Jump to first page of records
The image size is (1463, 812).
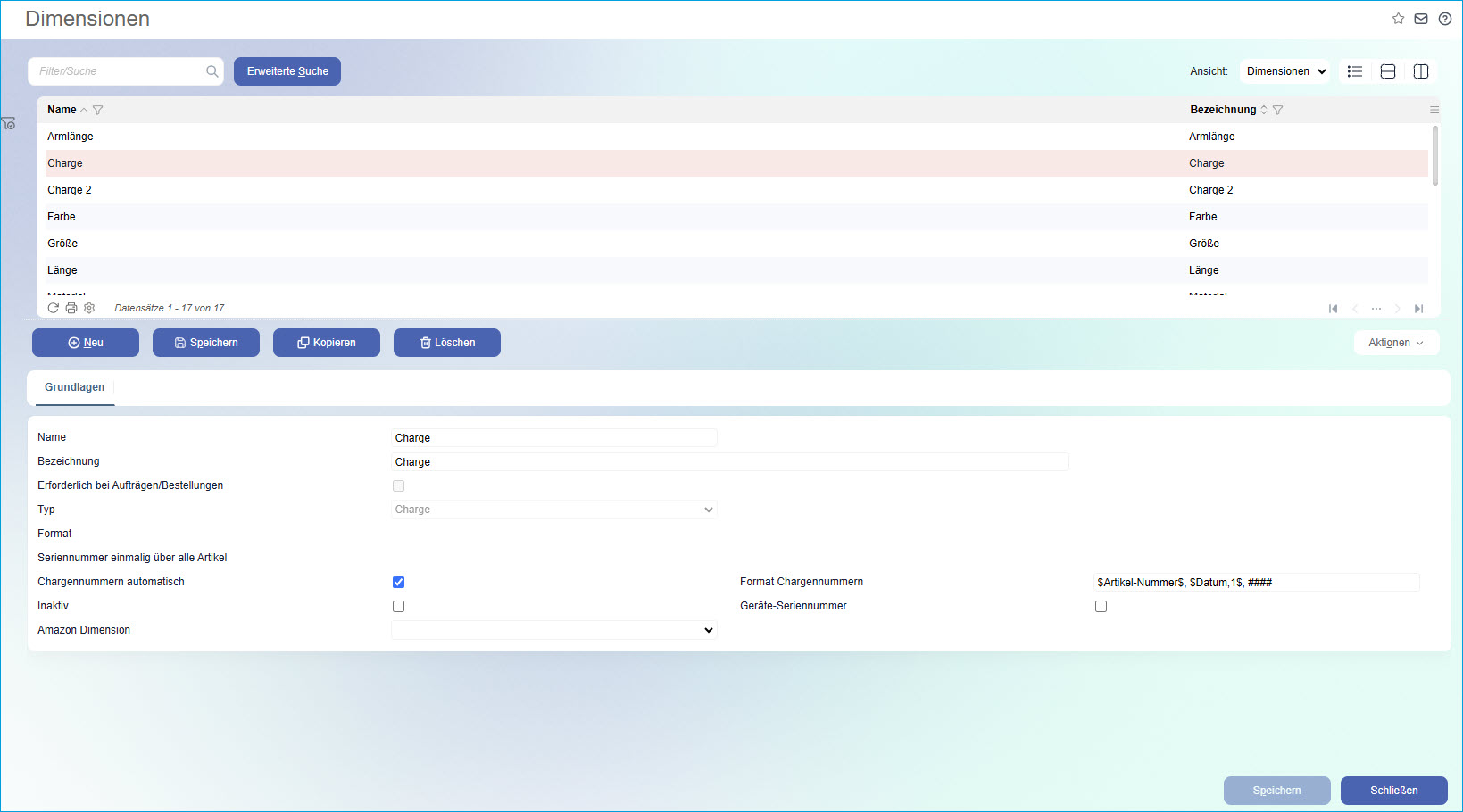click(1334, 309)
